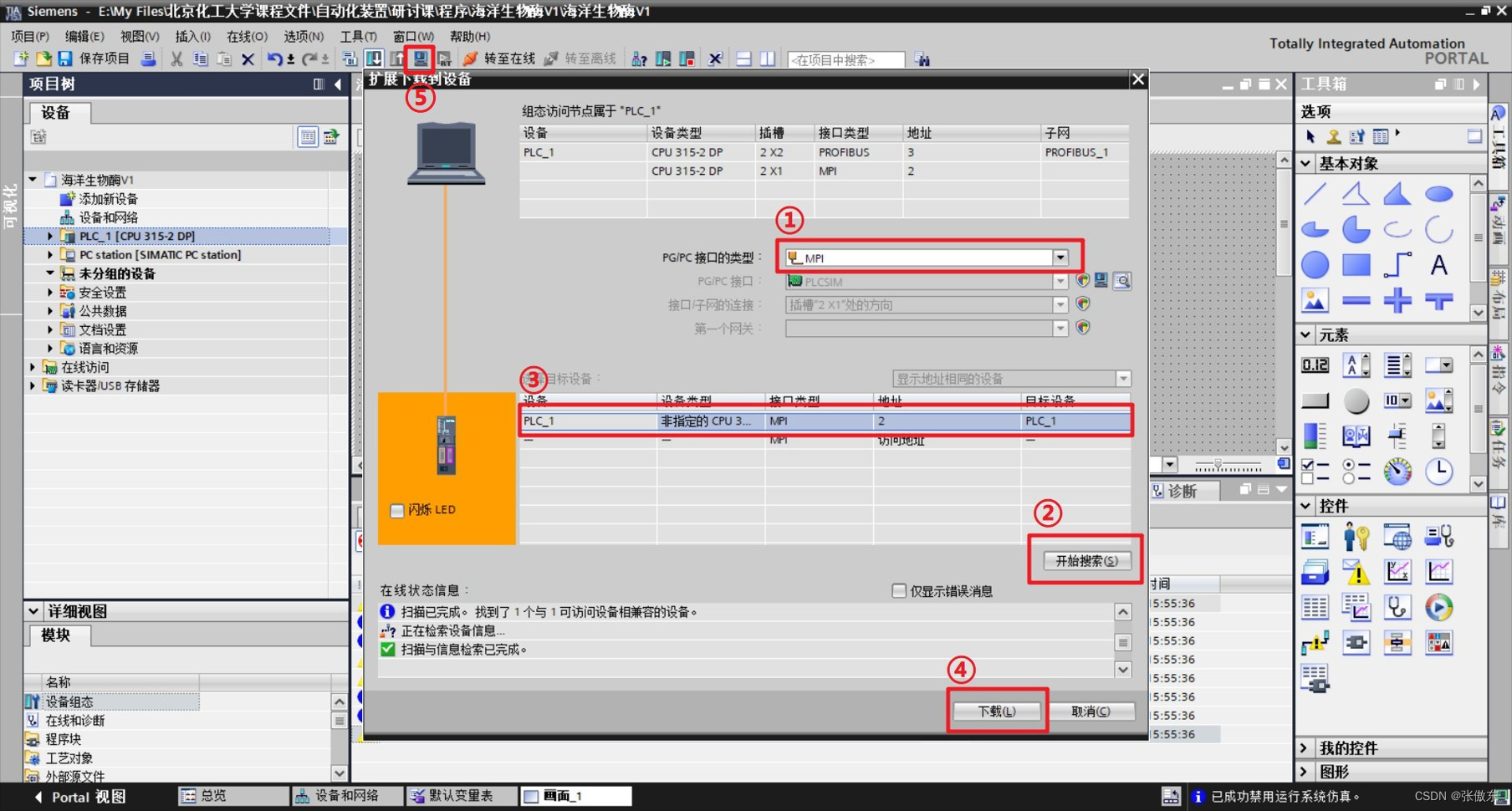Viewport: 1512px width, 811px height.
Task: Open PG/PC 接口的类型 MPI dropdown
Action: 1060,258
